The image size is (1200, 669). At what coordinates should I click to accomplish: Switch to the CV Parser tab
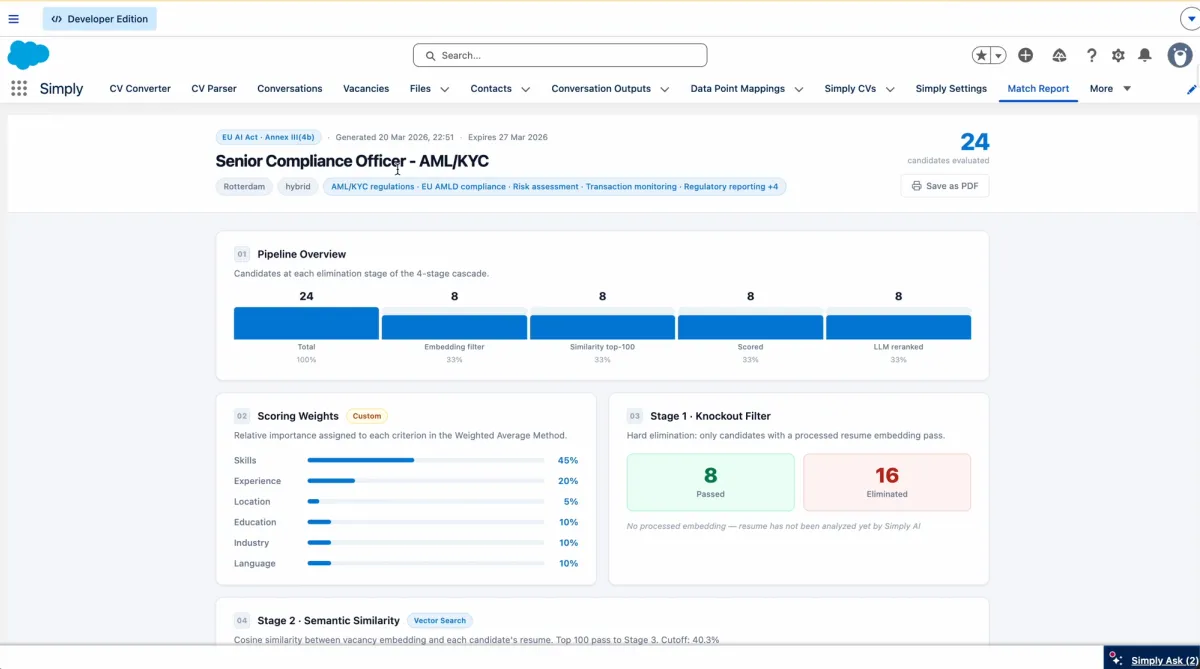coord(214,89)
